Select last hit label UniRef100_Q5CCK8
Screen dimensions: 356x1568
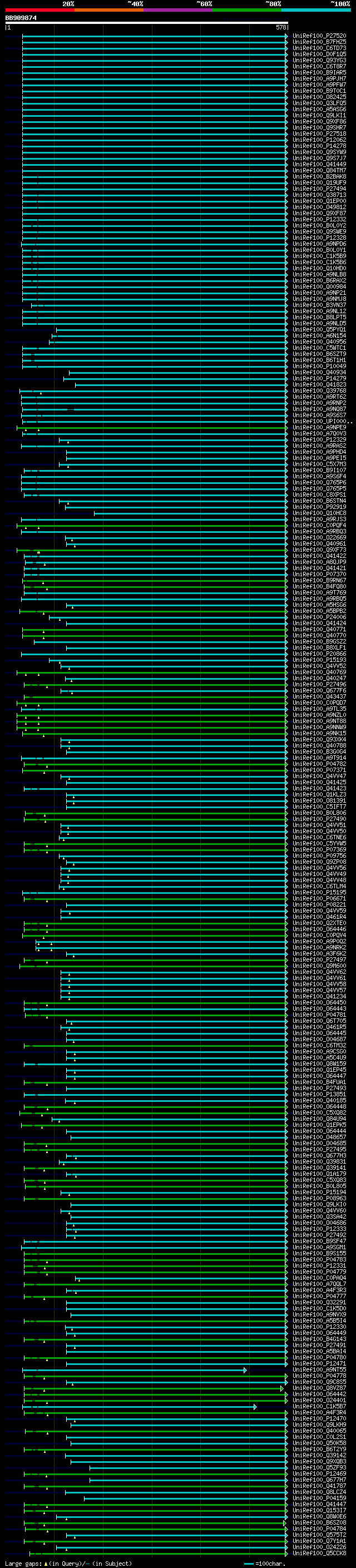(x=319, y=1554)
